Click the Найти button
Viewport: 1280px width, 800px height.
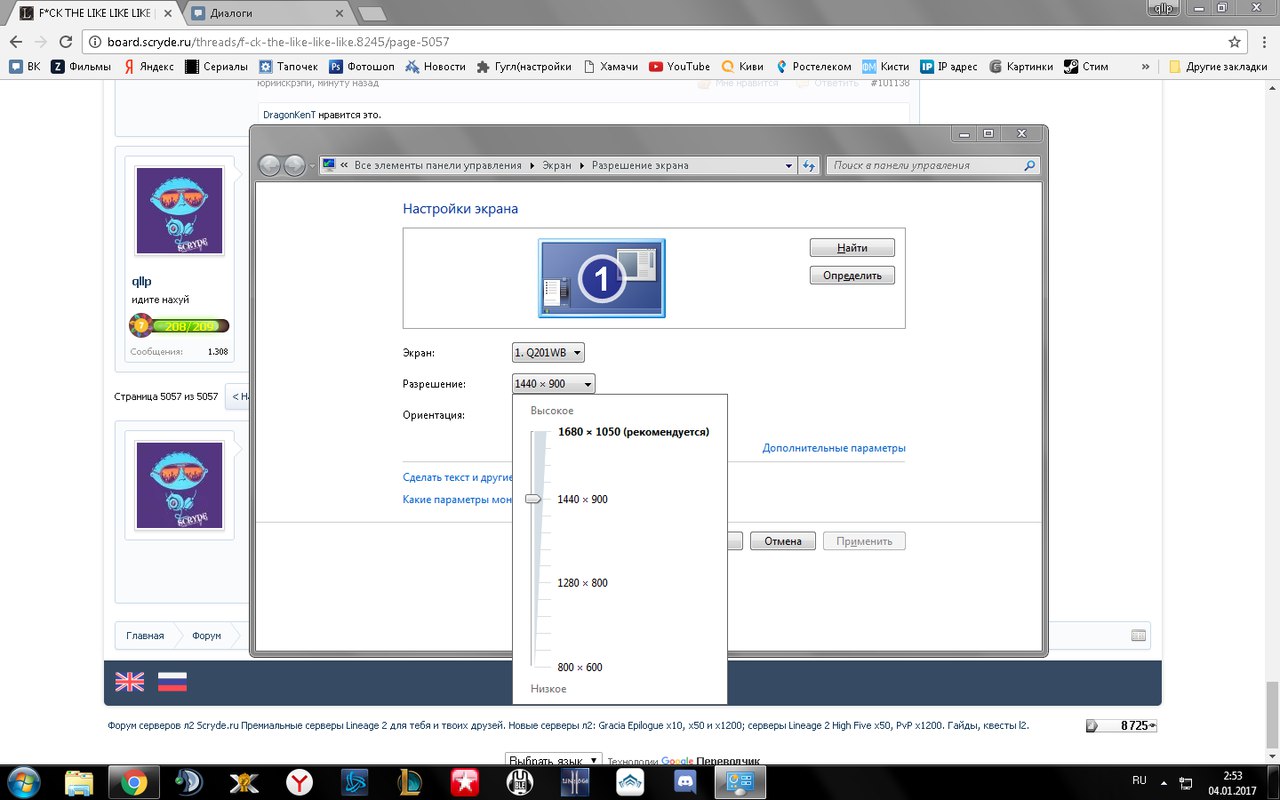tap(852, 247)
